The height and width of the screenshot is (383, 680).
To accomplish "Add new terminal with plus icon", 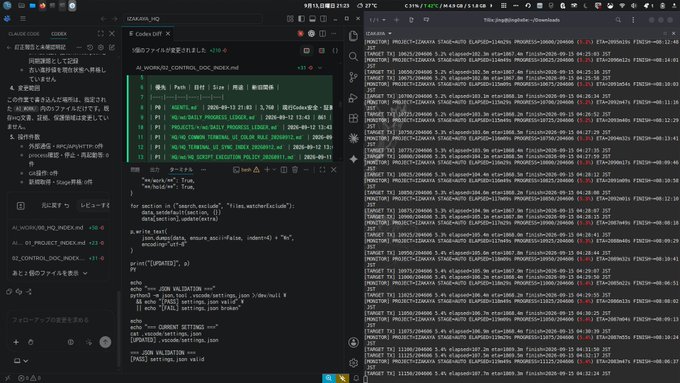I will point(267,170).
